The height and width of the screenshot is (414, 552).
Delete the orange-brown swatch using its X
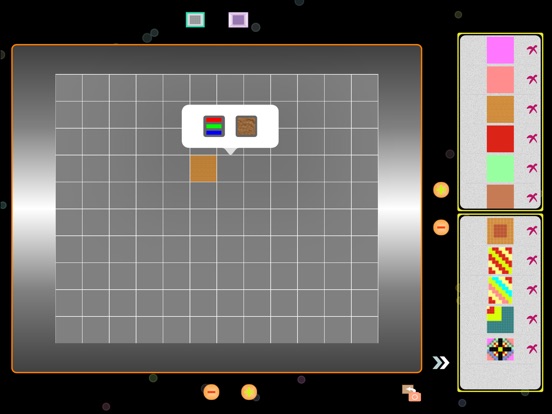tap(532, 109)
